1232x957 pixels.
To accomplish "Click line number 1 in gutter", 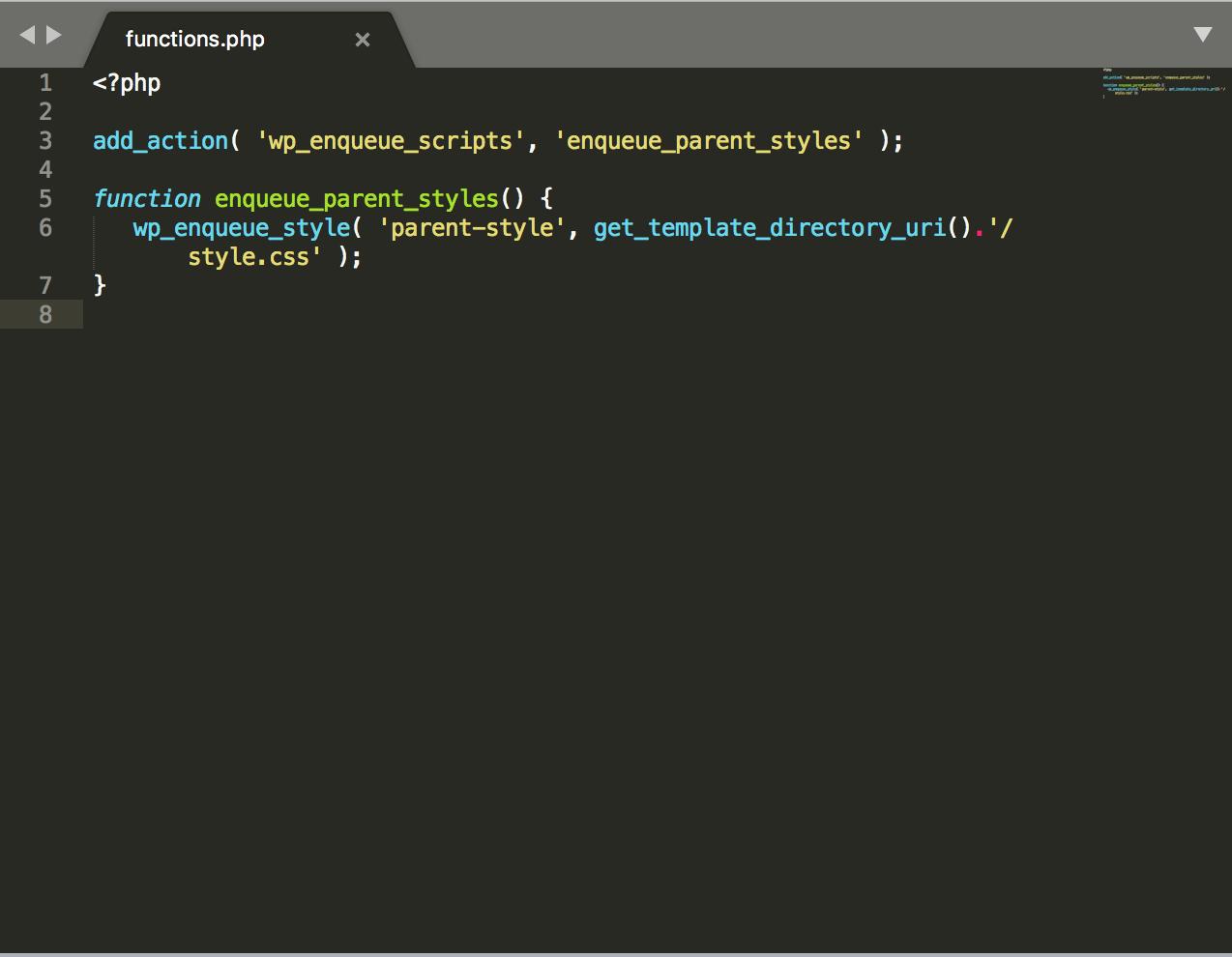I will [x=45, y=83].
